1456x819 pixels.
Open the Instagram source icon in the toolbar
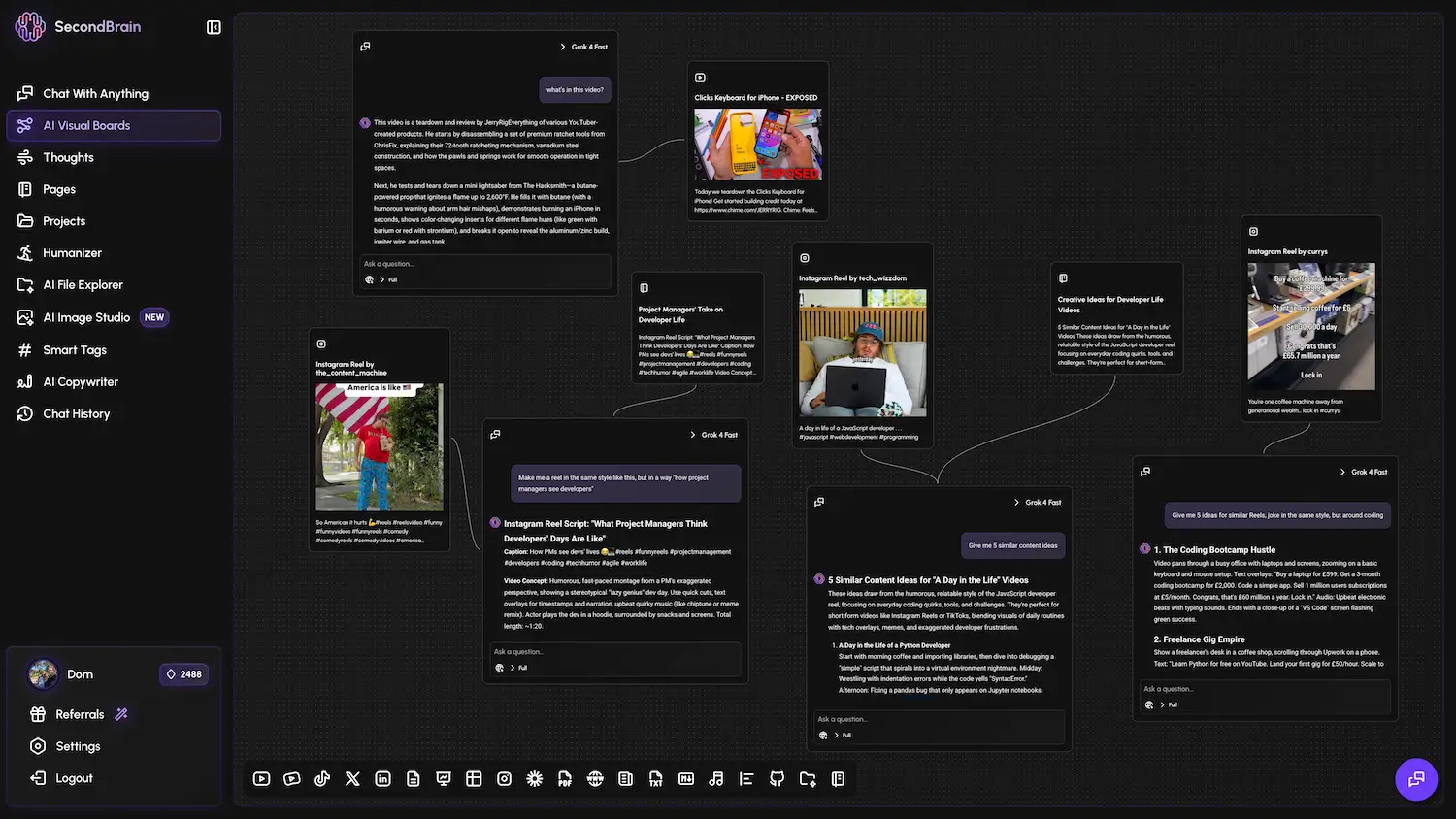(504, 778)
